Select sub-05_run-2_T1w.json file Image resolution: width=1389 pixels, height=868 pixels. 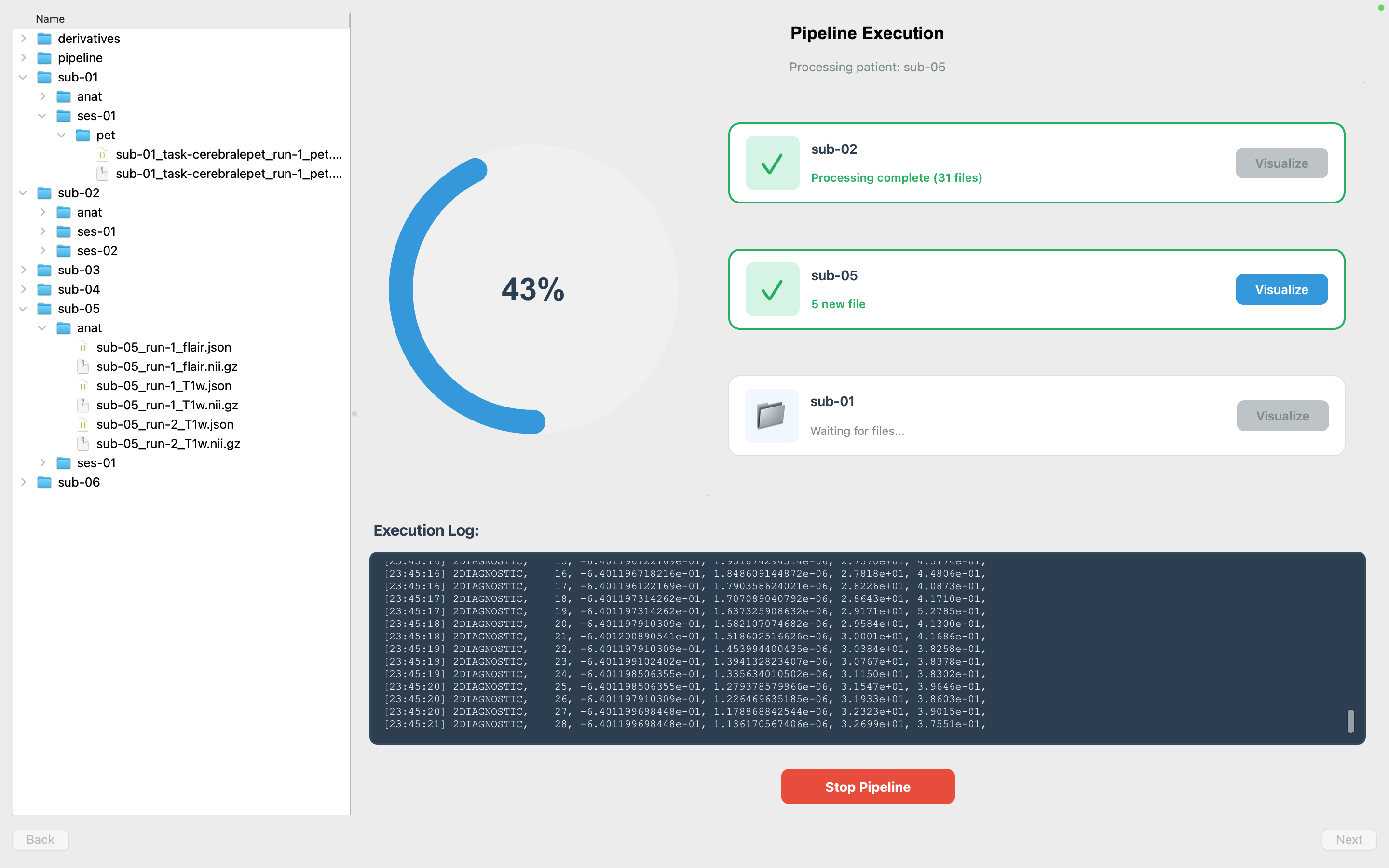pos(165,424)
